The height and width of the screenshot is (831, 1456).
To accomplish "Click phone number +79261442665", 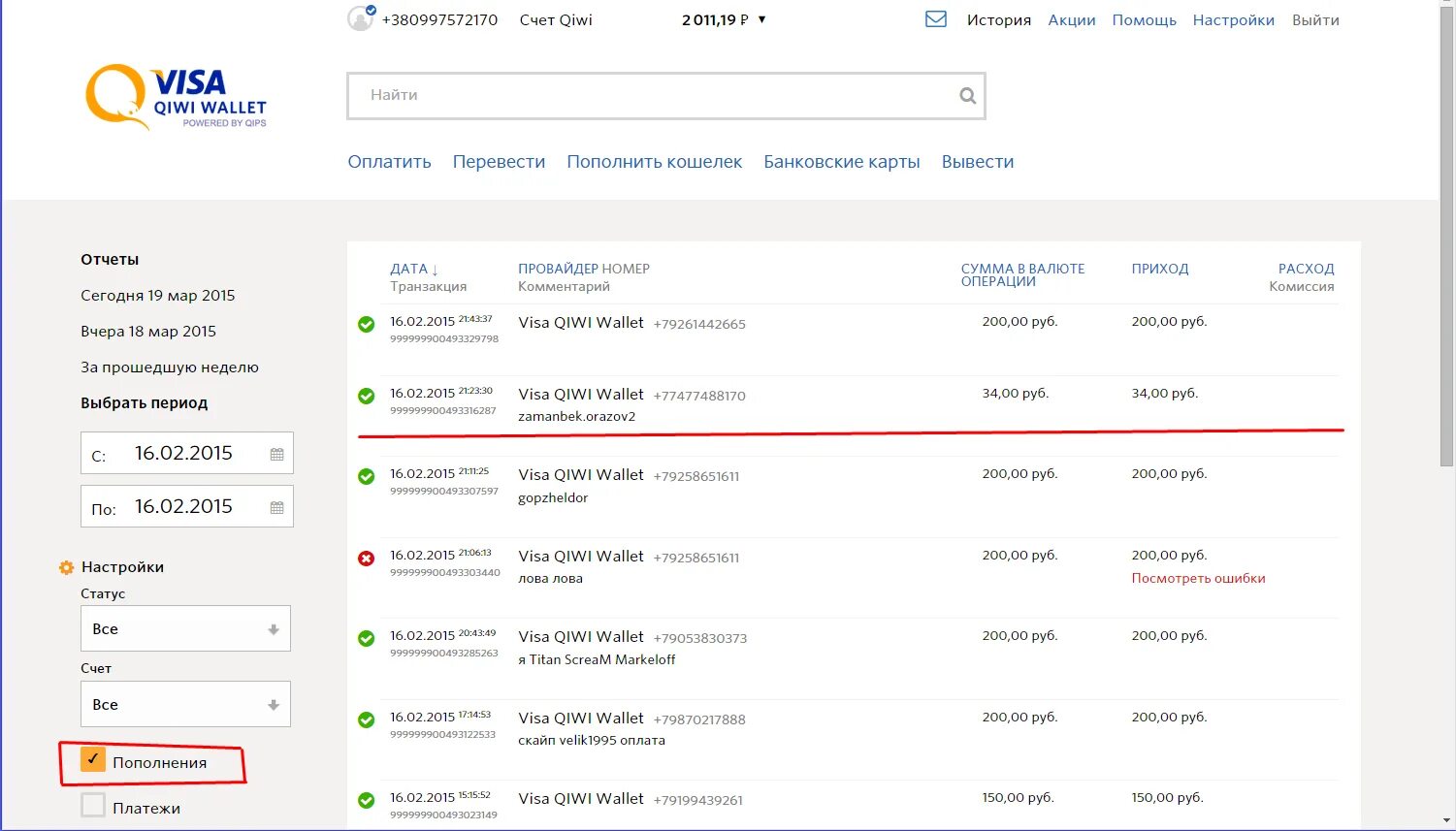I will [x=699, y=324].
